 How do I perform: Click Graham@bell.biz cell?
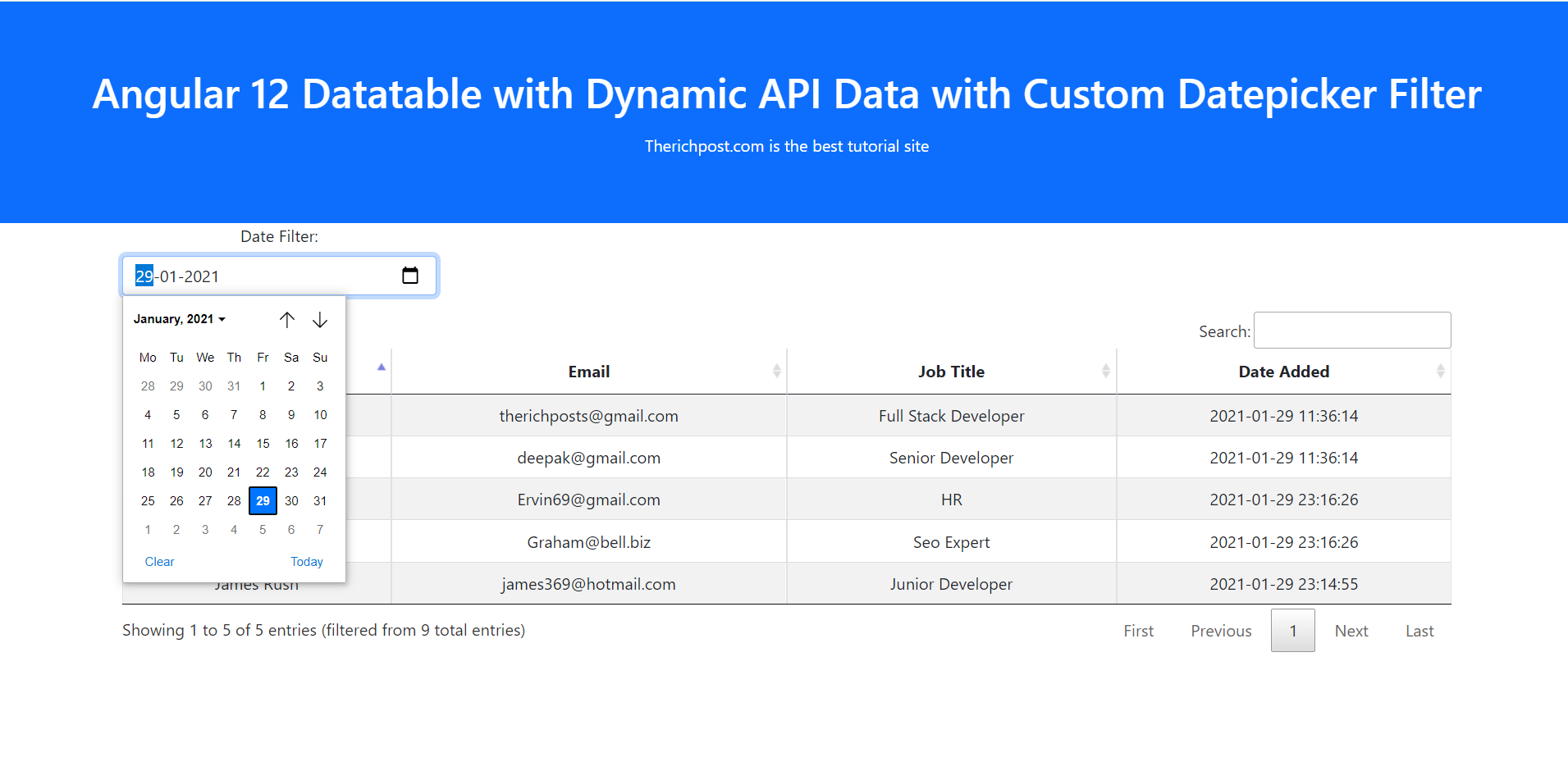(589, 542)
